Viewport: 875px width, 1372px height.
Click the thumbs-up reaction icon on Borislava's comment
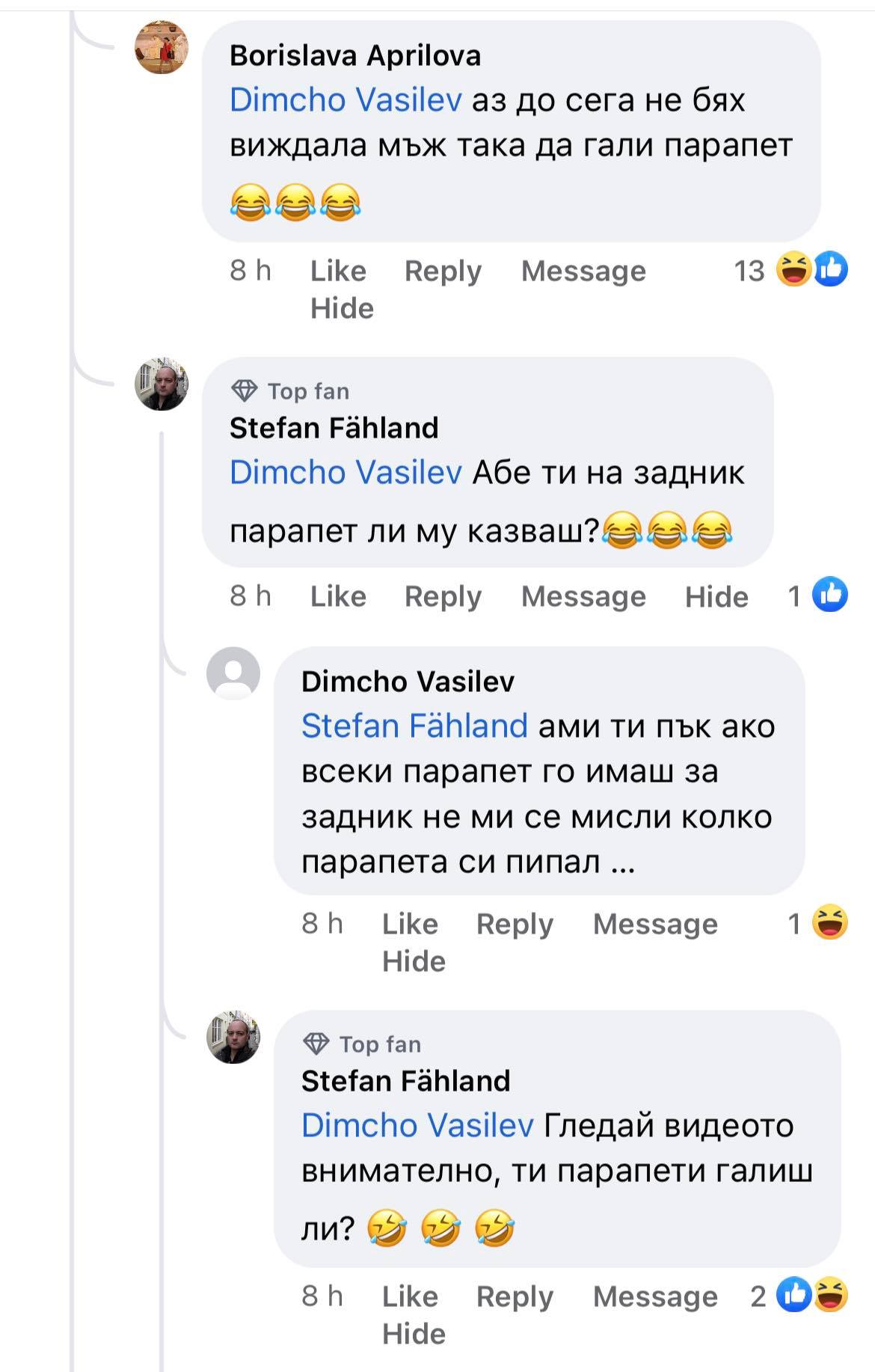point(830,269)
